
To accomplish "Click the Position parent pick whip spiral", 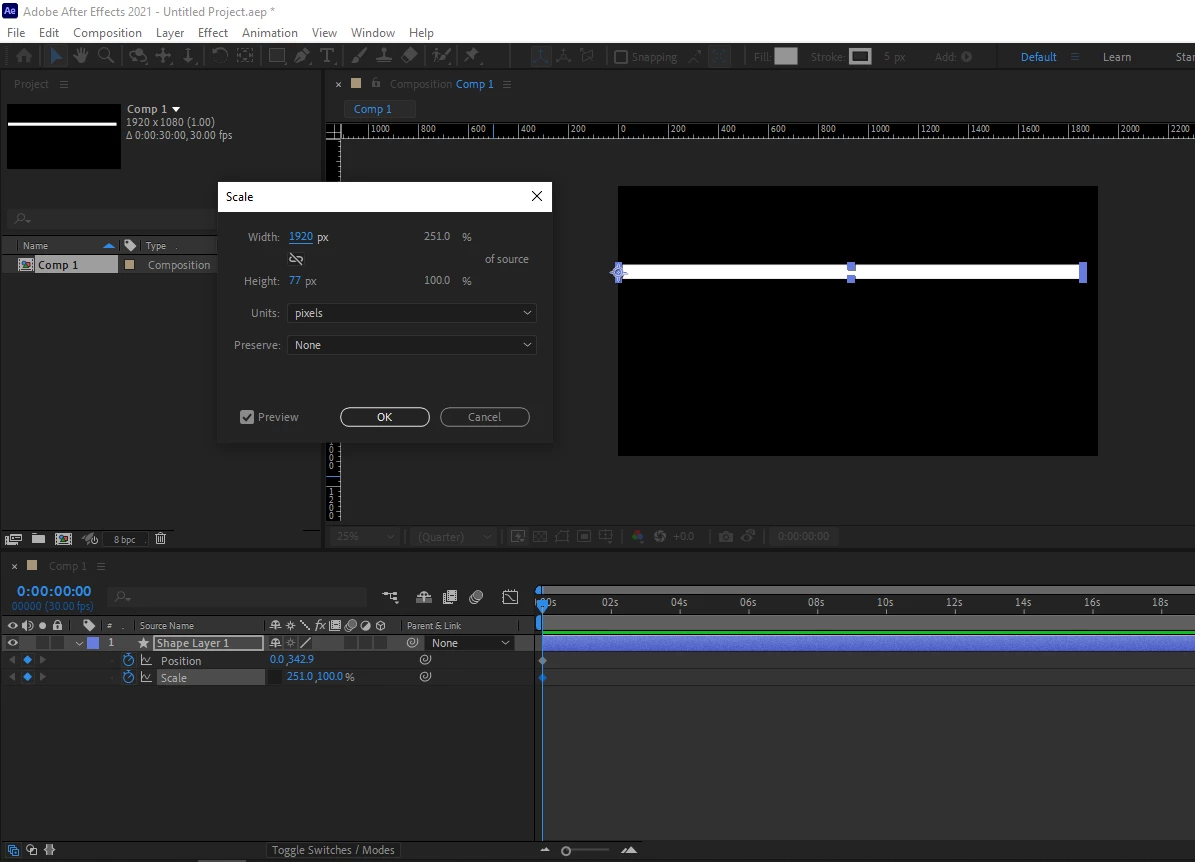I will pos(425,659).
